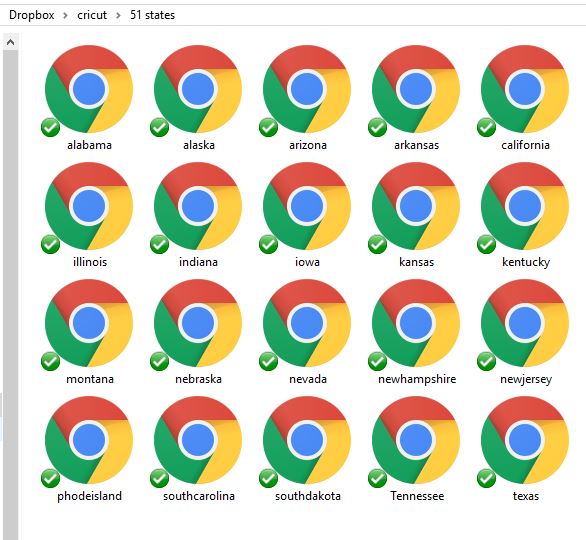Click the southcarolina file name label
The height and width of the screenshot is (540, 586).
[199, 496]
